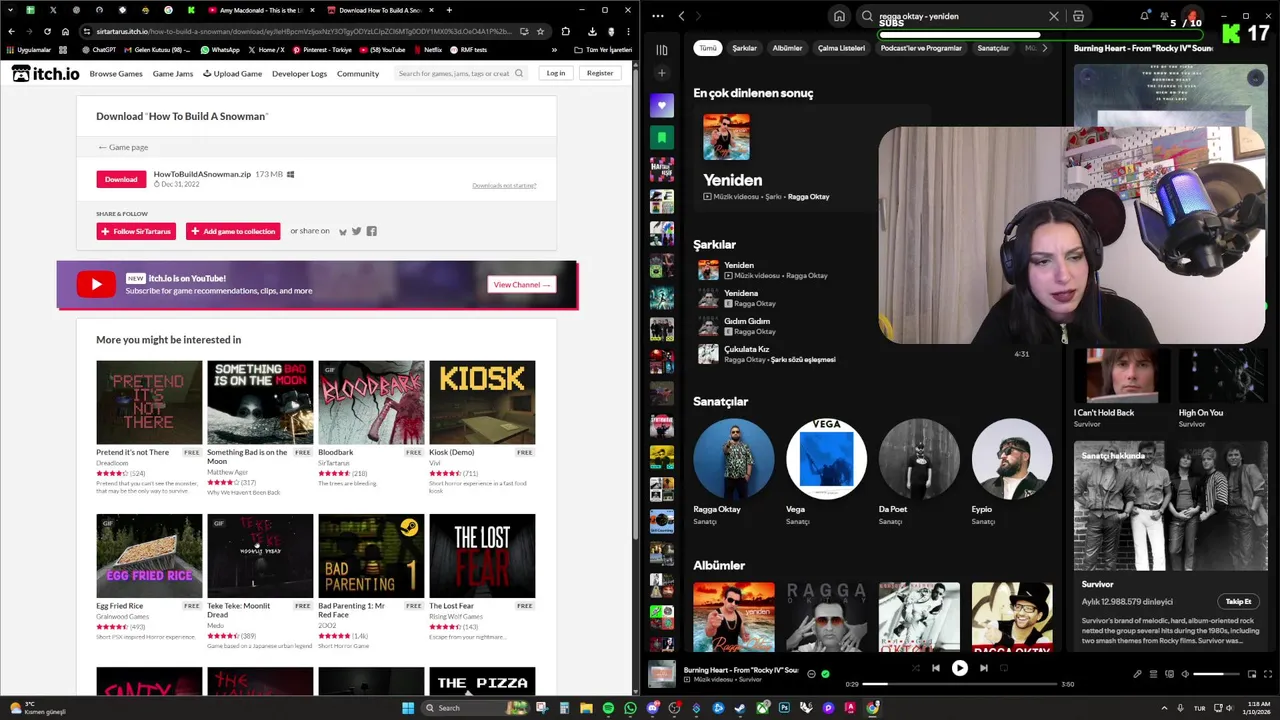The height and width of the screenshot is (720, 1280).
Task: Open the Spotify Browse icon beside search
Action: coord(1078,16)
